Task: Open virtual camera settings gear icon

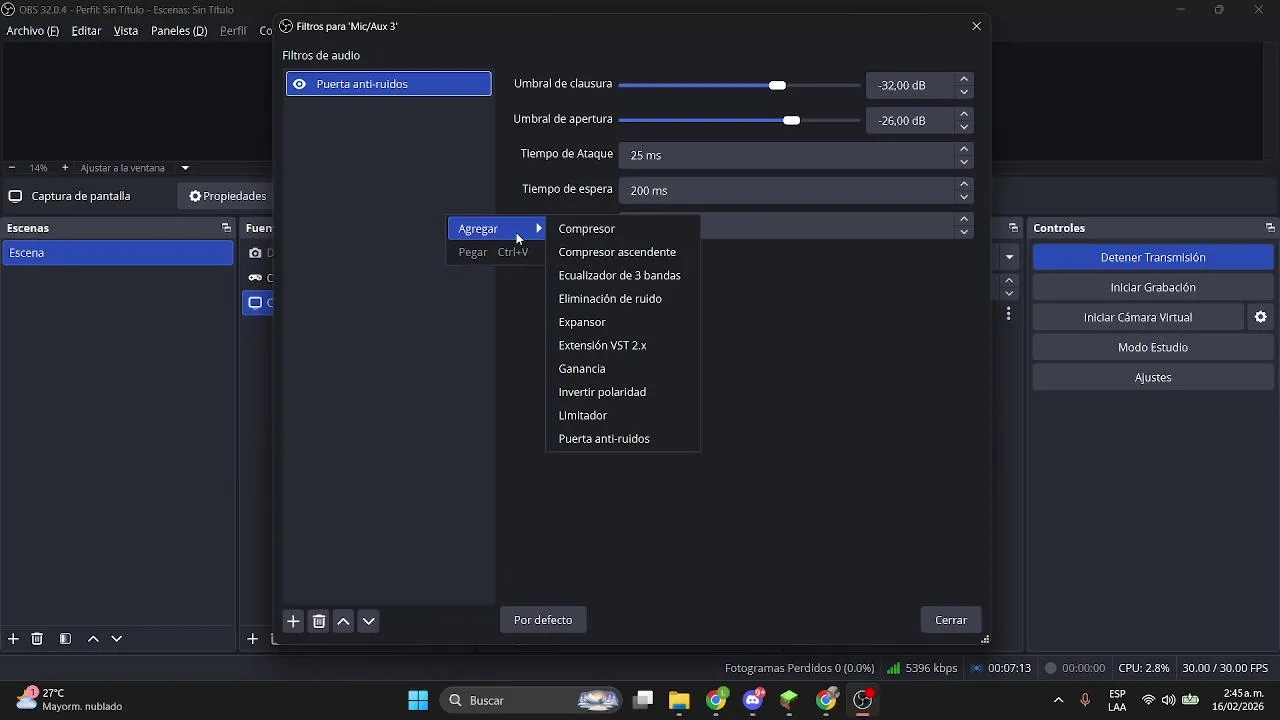Action: point(1261,317)
